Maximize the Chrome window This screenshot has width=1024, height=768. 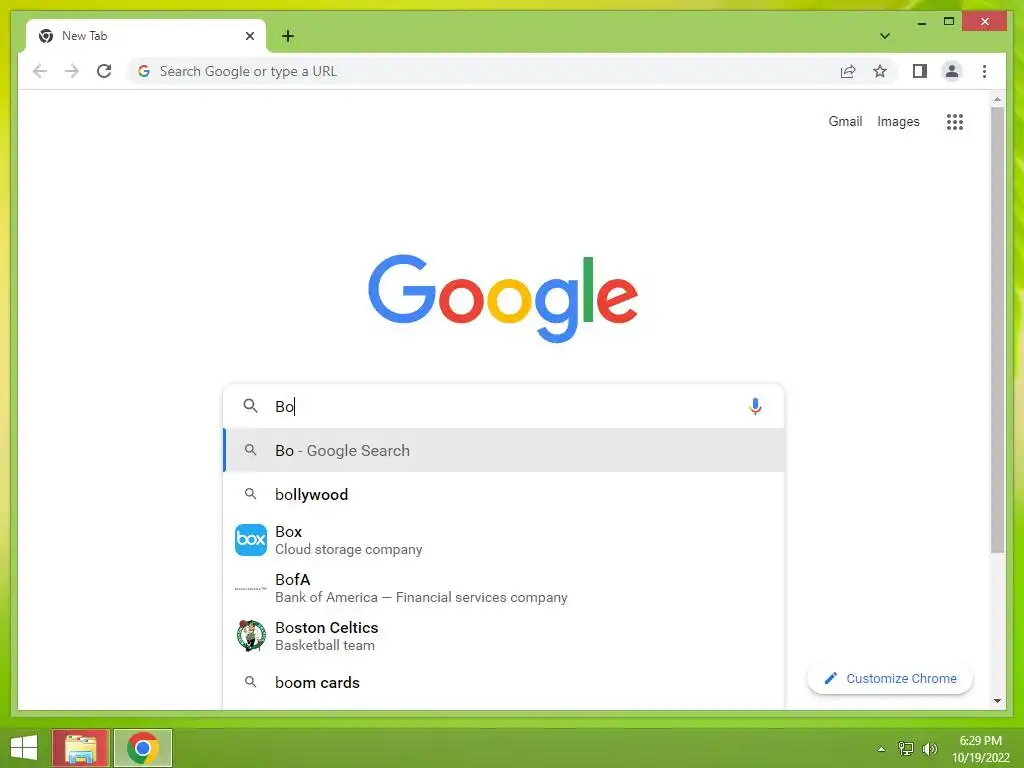coord(949,22)
